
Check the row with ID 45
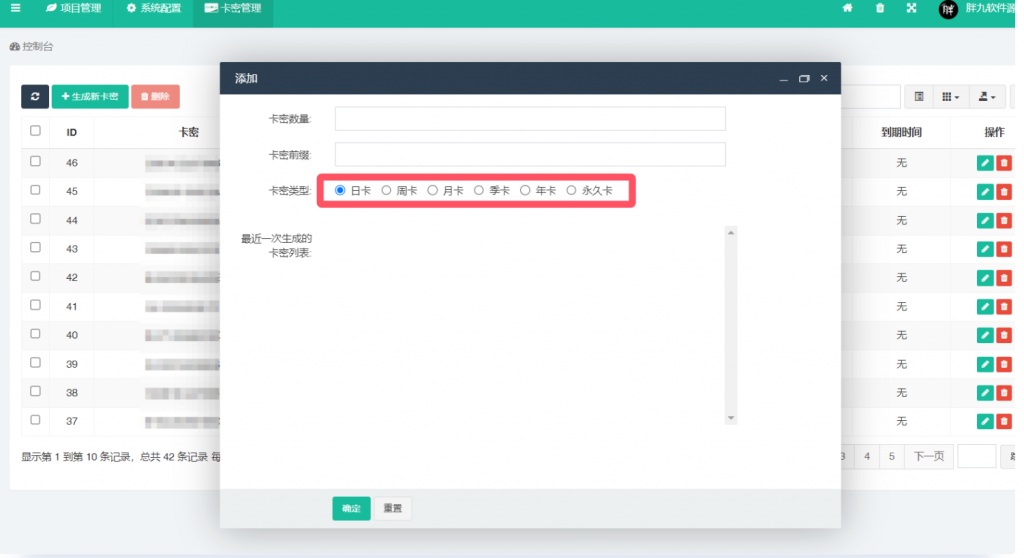[x=35, y=190]
